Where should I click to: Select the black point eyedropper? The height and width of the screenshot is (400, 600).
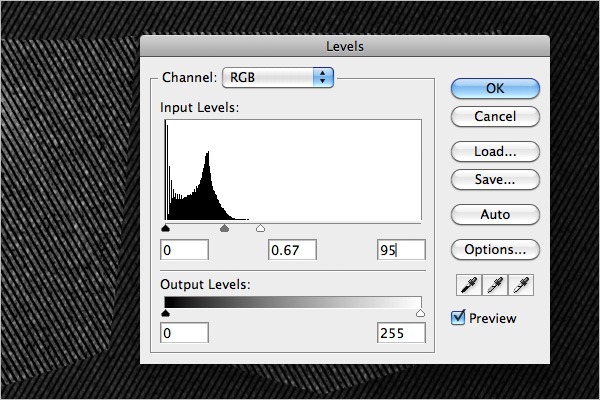point(469,285)
